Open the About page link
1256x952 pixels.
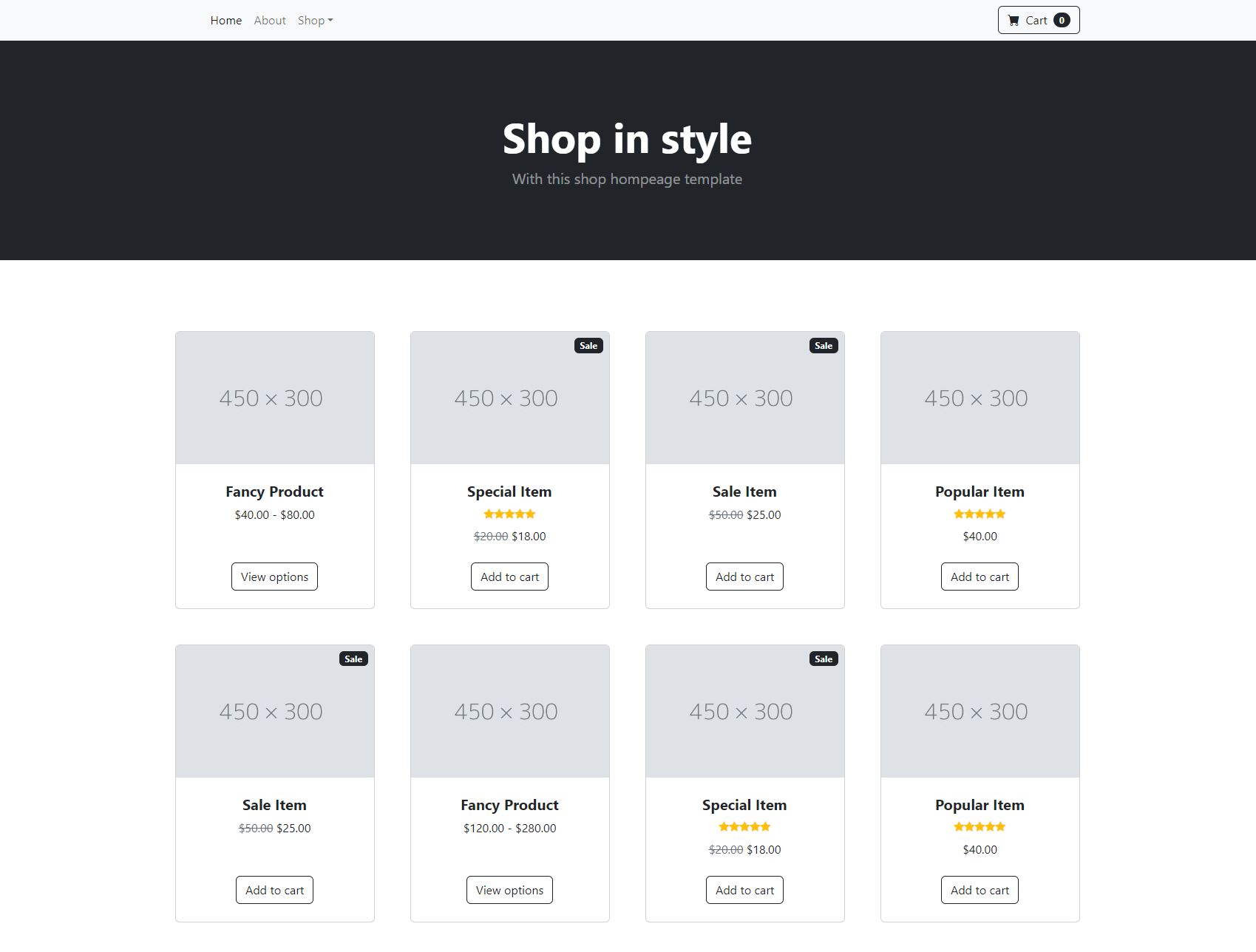(x=270, y=21)
